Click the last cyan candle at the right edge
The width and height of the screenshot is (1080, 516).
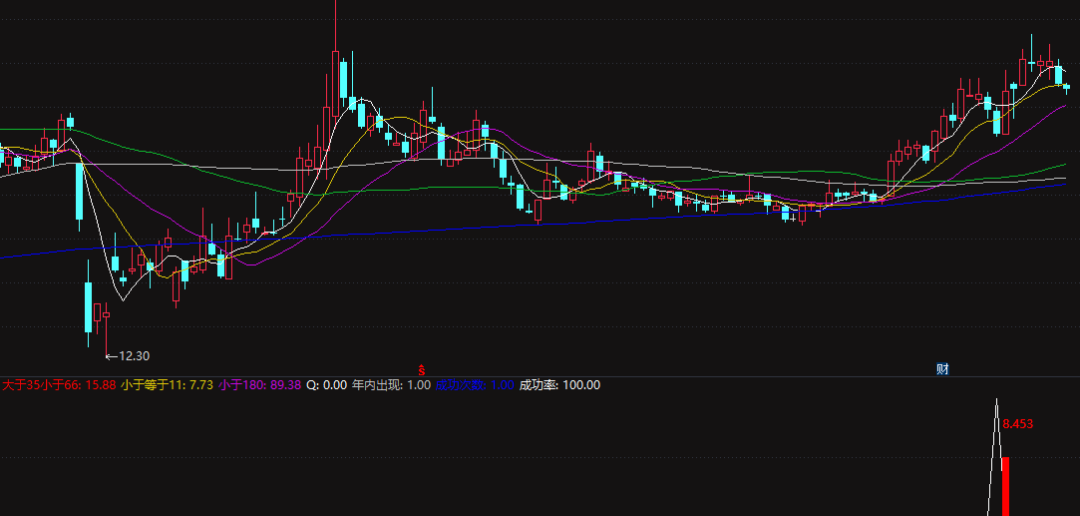[x=1066, y=88]
